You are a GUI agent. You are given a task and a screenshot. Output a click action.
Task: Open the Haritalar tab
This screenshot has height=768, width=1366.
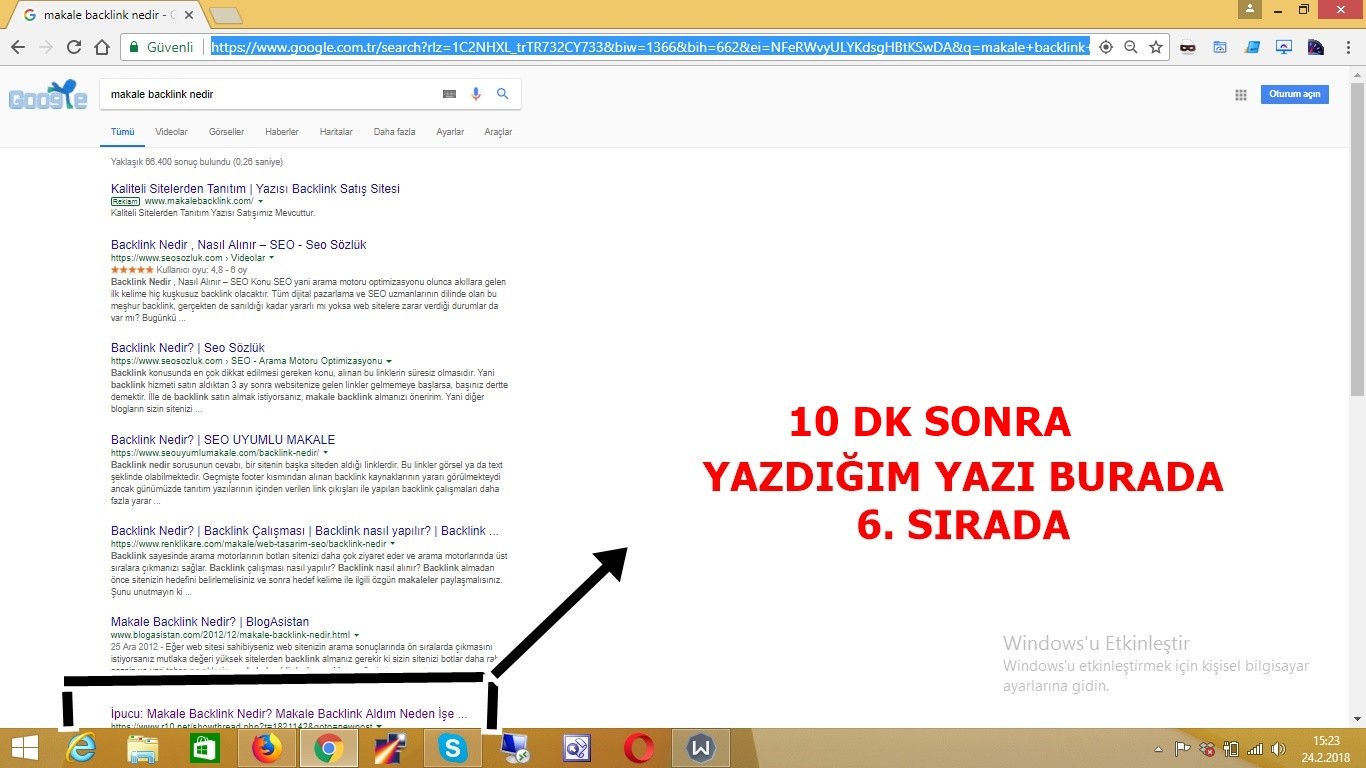pos(336,132)
